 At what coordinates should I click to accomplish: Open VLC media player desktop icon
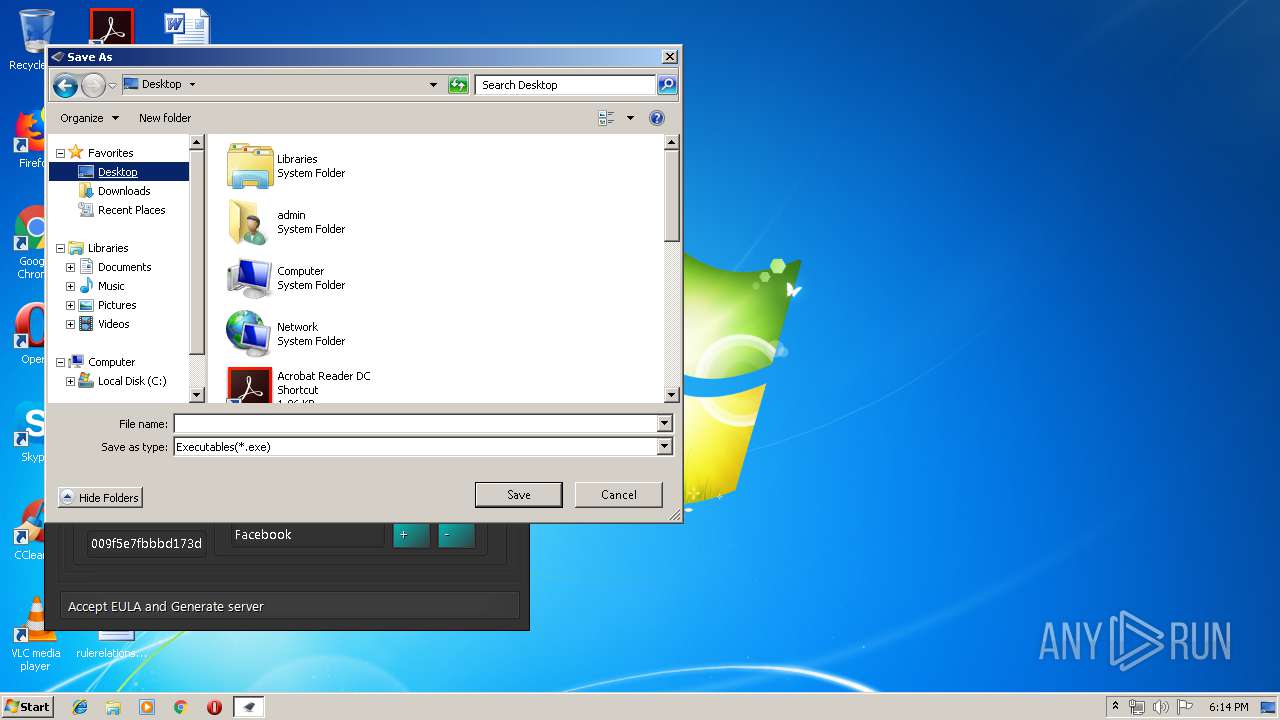coord(34,635)
